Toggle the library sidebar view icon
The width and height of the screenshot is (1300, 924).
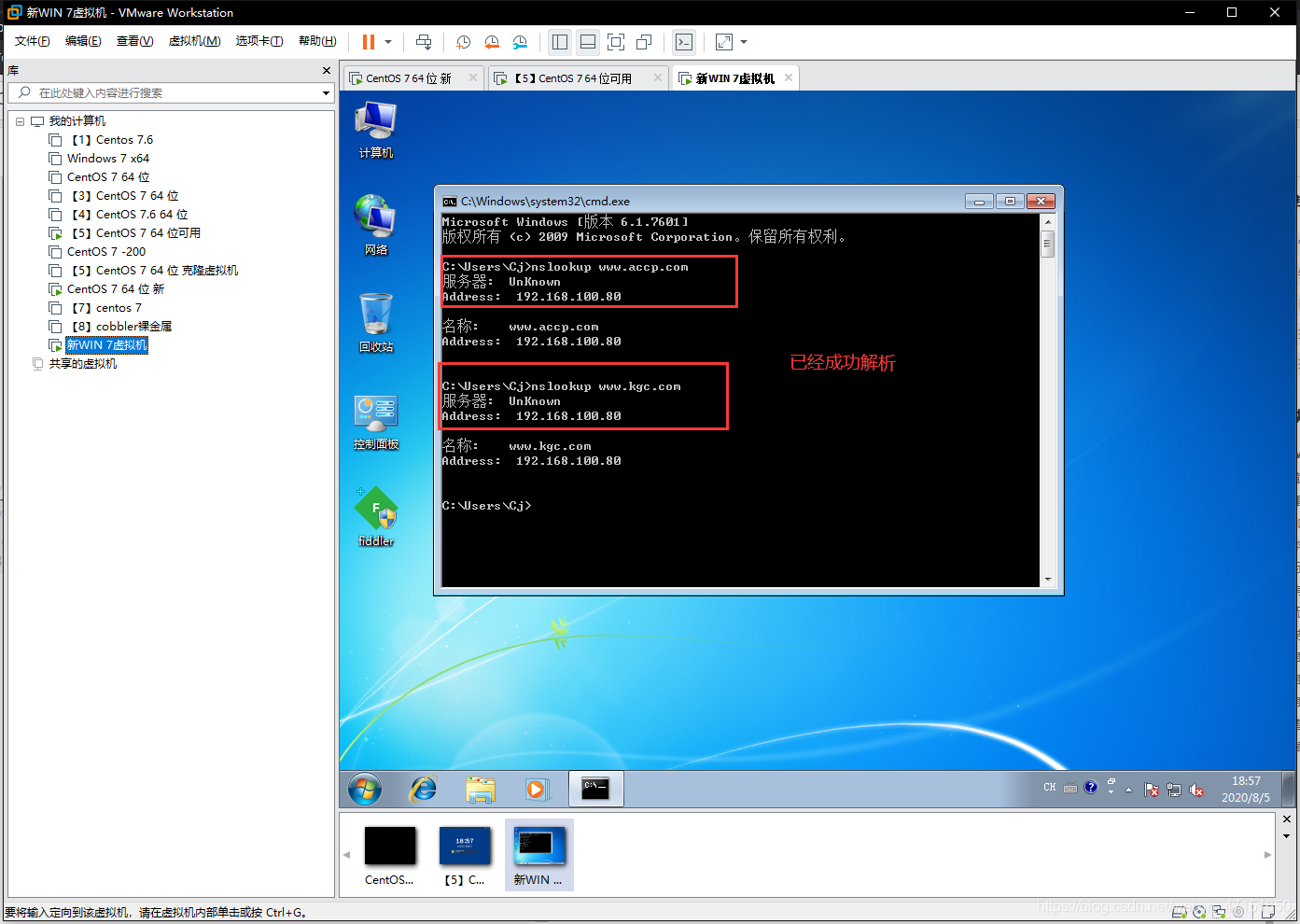click(x=560, y=42)
